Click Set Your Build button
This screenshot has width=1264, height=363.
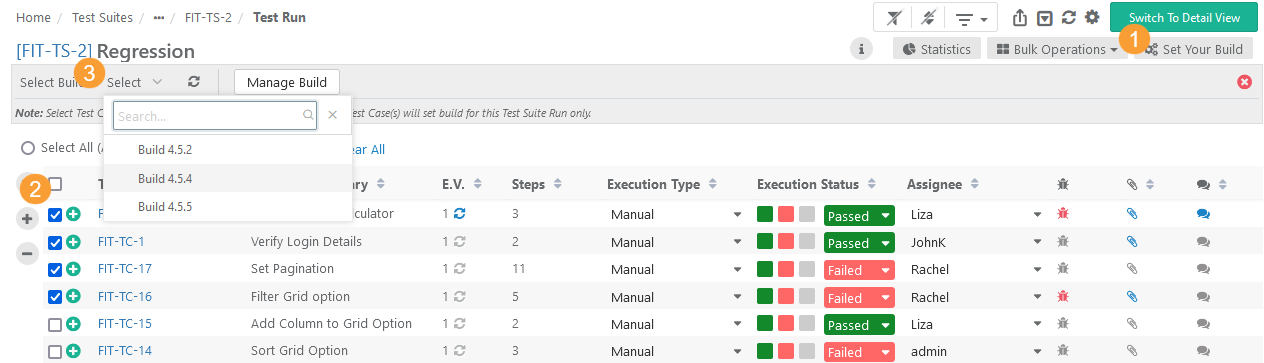click(1194, 49)
